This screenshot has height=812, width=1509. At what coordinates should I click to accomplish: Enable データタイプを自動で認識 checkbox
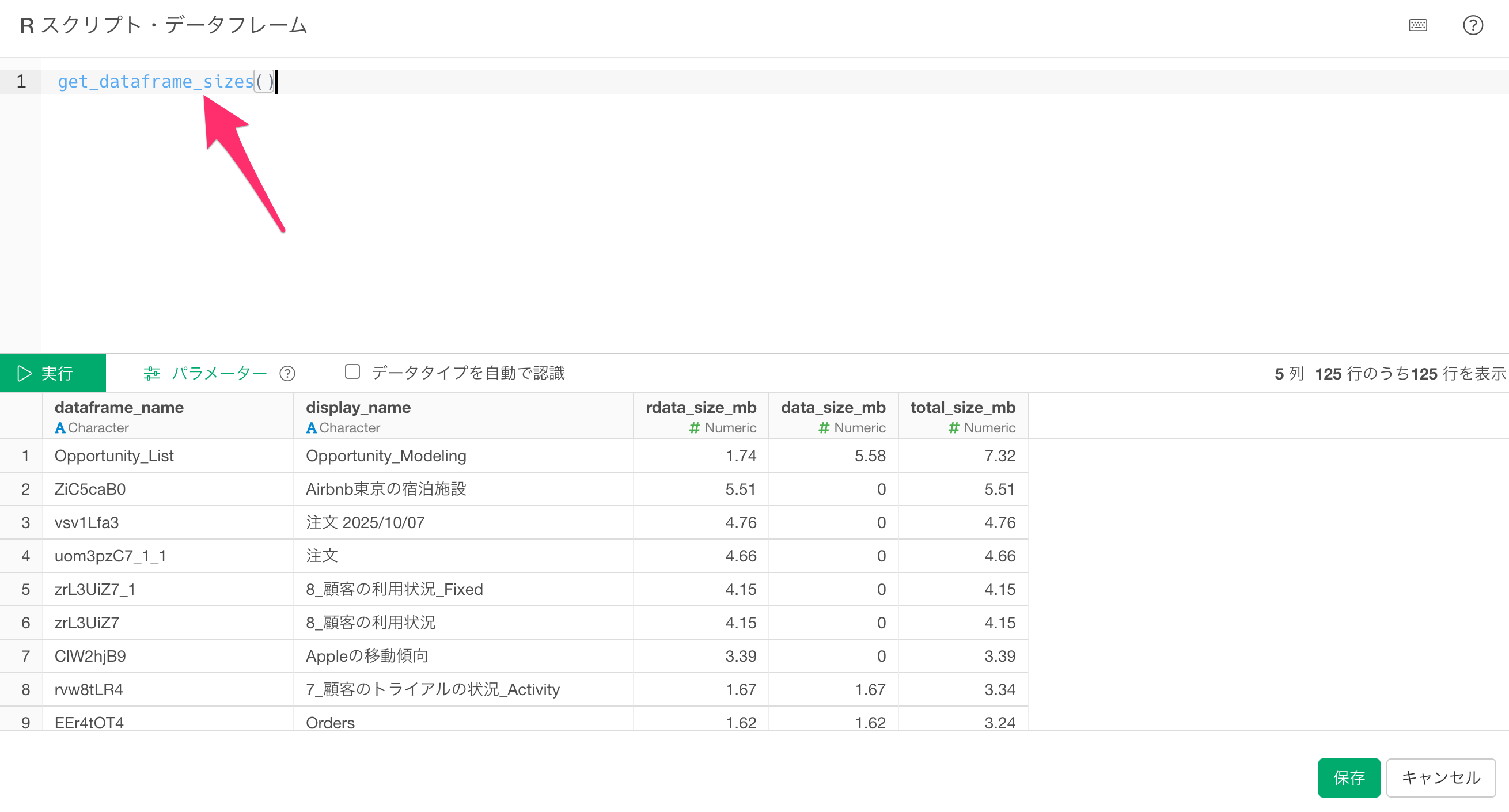[x=352, y=371]
